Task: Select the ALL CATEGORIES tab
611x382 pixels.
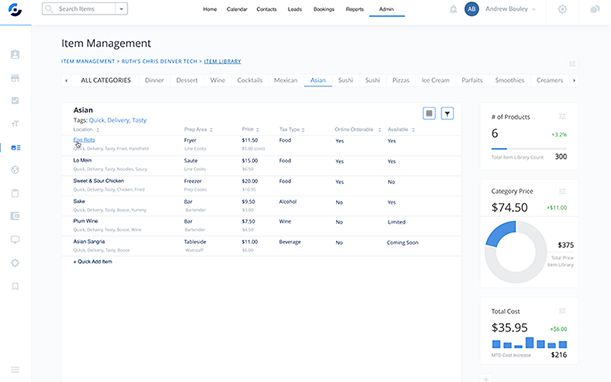Action: 106,80
